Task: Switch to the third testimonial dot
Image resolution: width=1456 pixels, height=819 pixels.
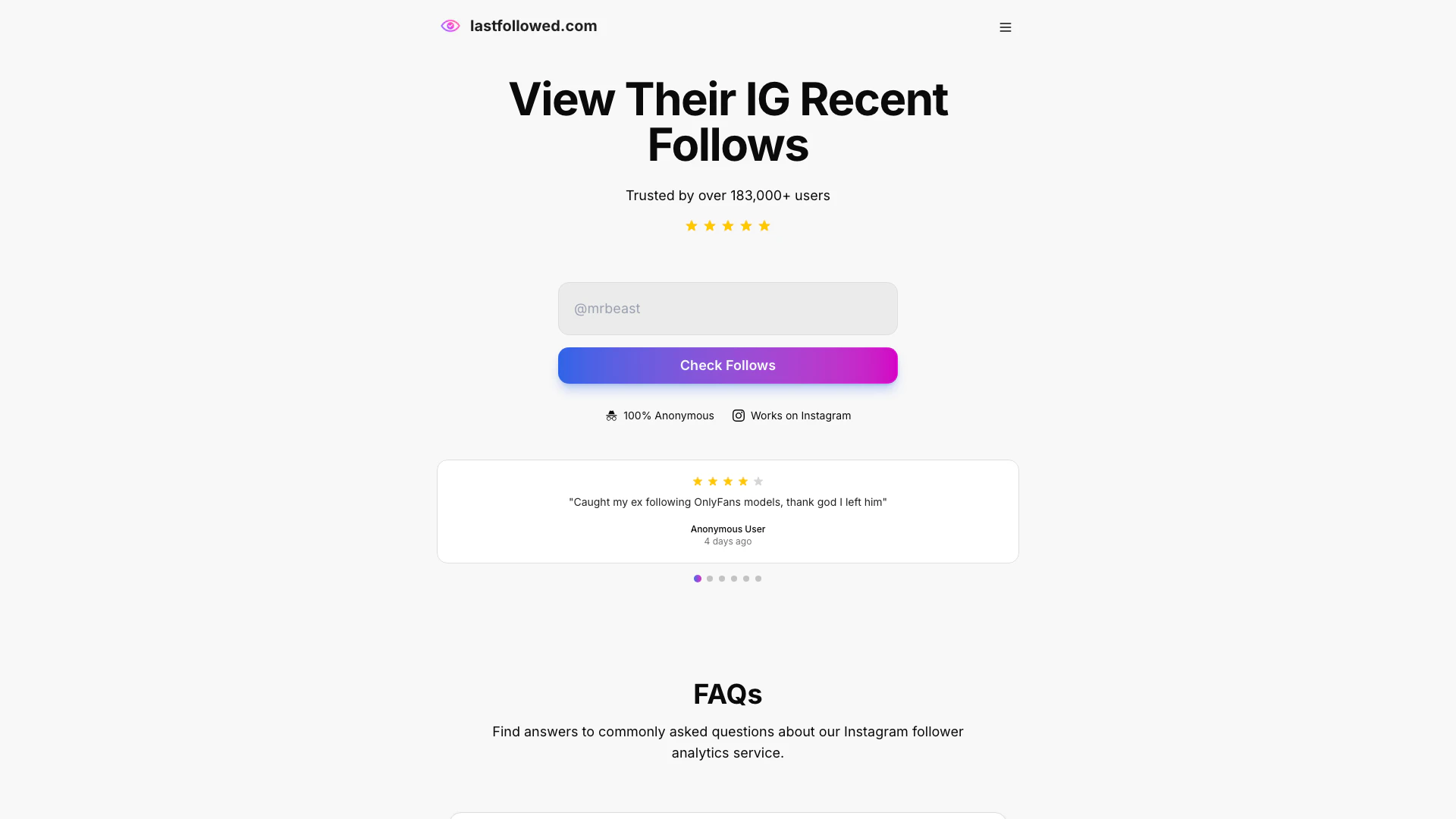Action: tap(722, 579)
